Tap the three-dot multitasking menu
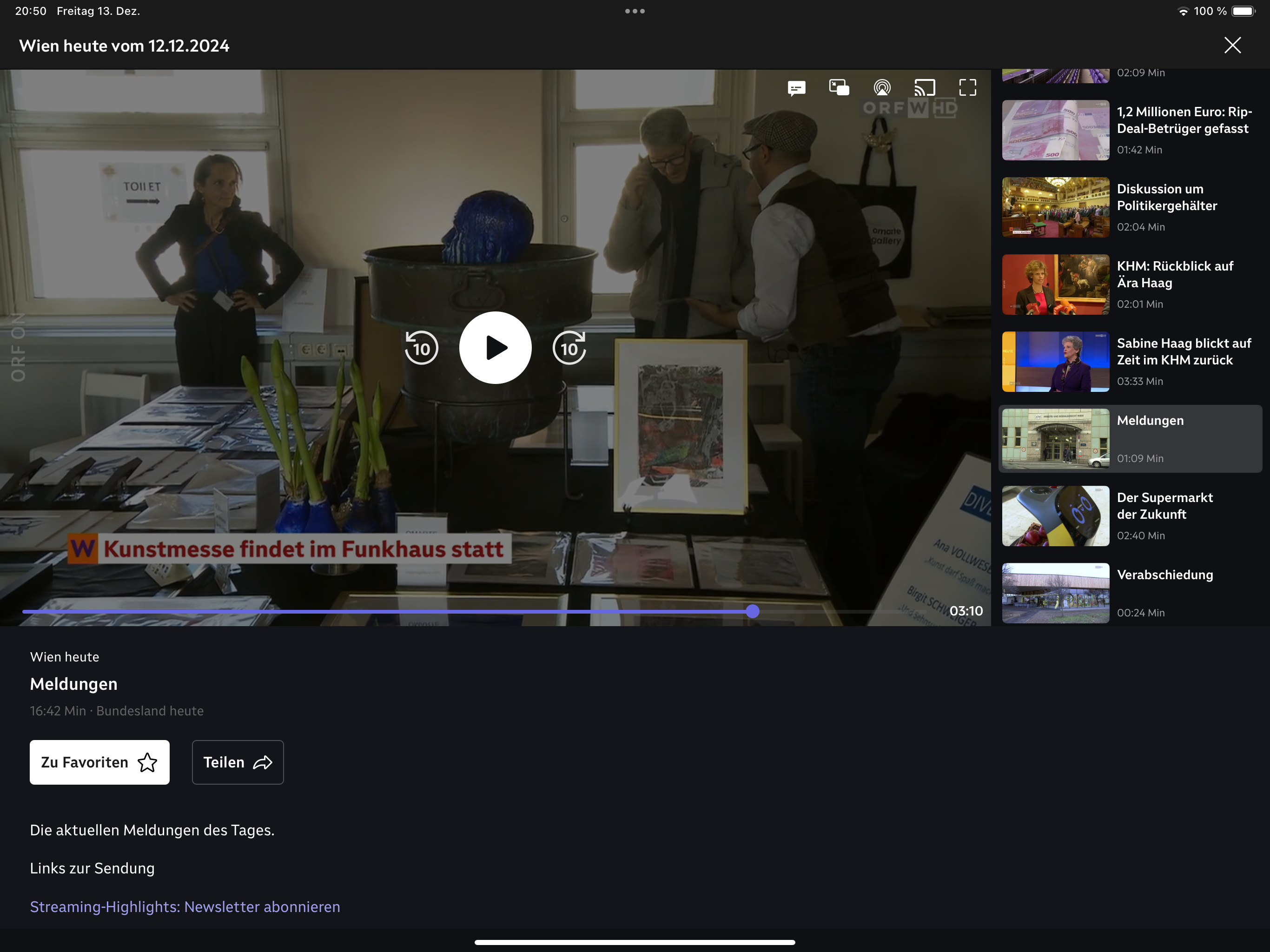The height and width of the screenshot is (952, 1270). pyautogui.click(x=635, y=11)
